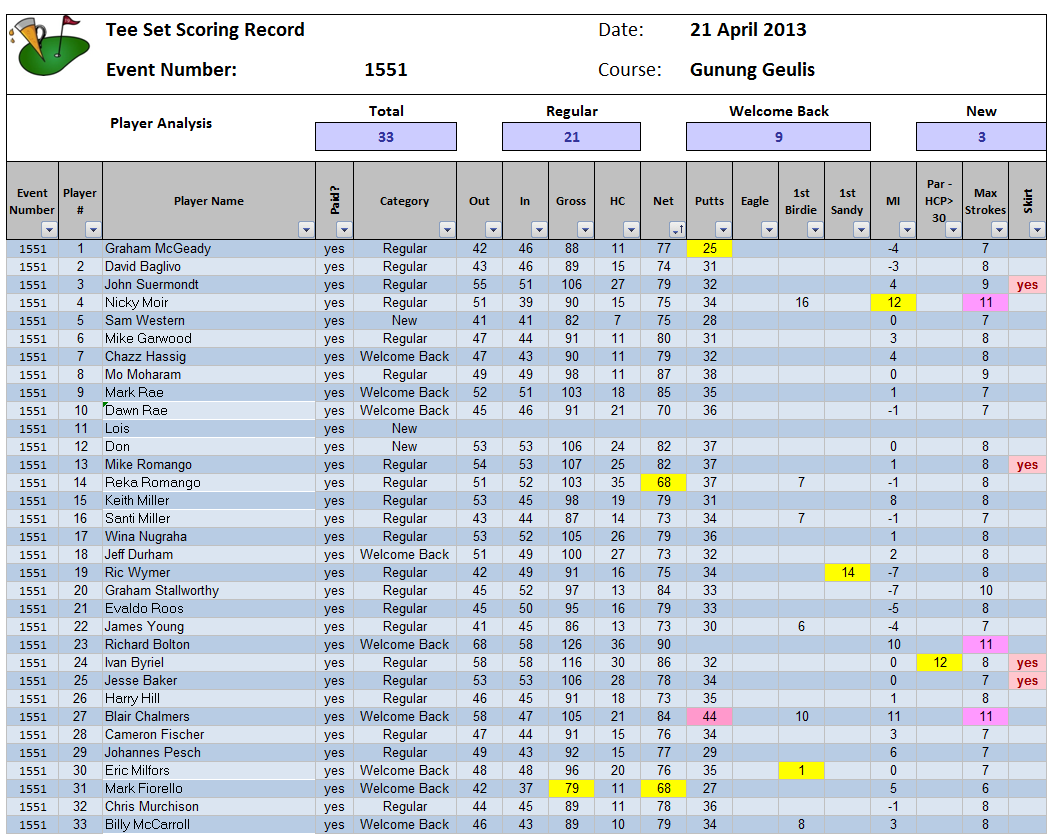Click the Regular count box showing 21

pyautogui.click(x=571, y=137)
